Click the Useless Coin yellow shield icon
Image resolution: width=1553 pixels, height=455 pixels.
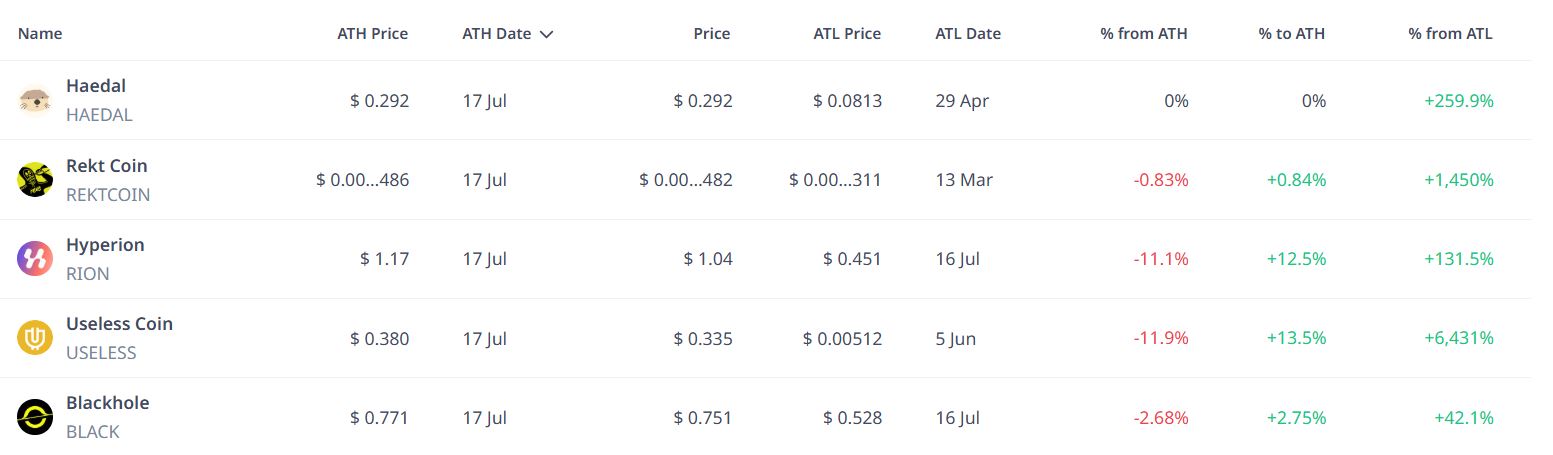click(x=35, y=337)
